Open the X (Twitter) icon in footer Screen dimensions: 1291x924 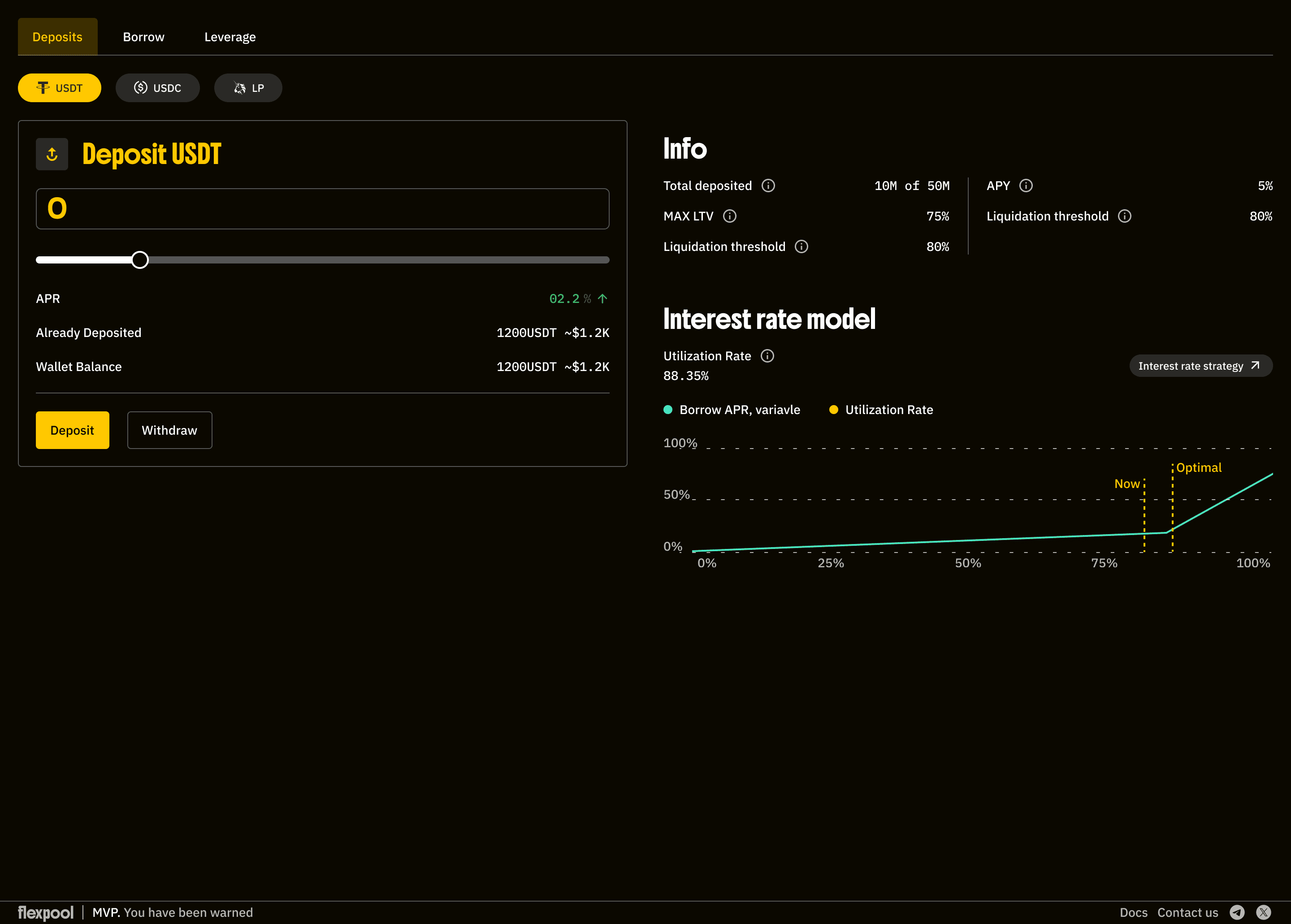[1264, 913]
